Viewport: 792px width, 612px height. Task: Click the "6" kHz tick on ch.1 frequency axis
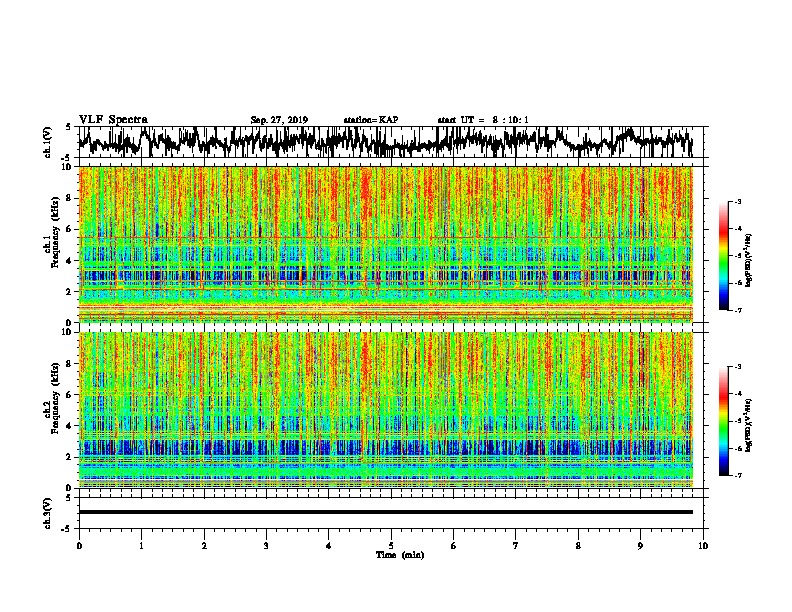point(69,229)
